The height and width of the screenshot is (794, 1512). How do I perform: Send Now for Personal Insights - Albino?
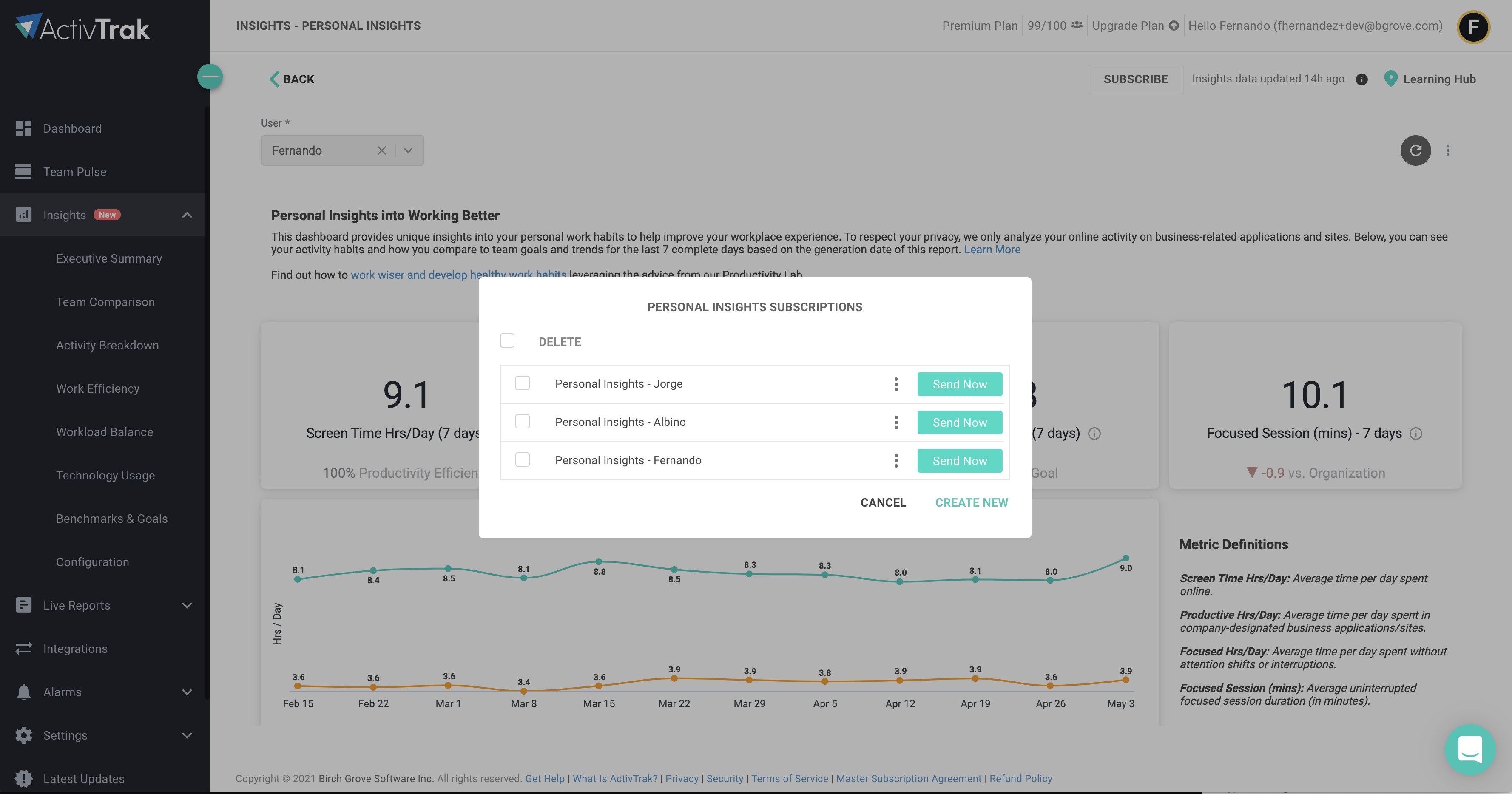[x=960, y=422]
